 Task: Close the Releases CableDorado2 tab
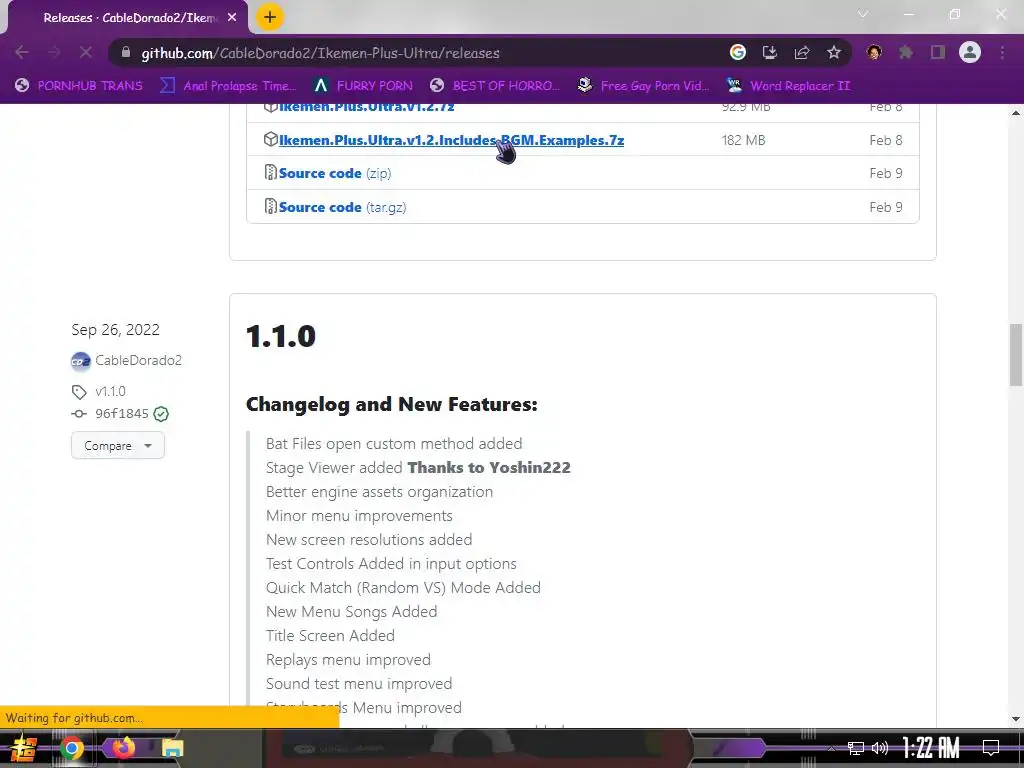(x=232, y=18)
